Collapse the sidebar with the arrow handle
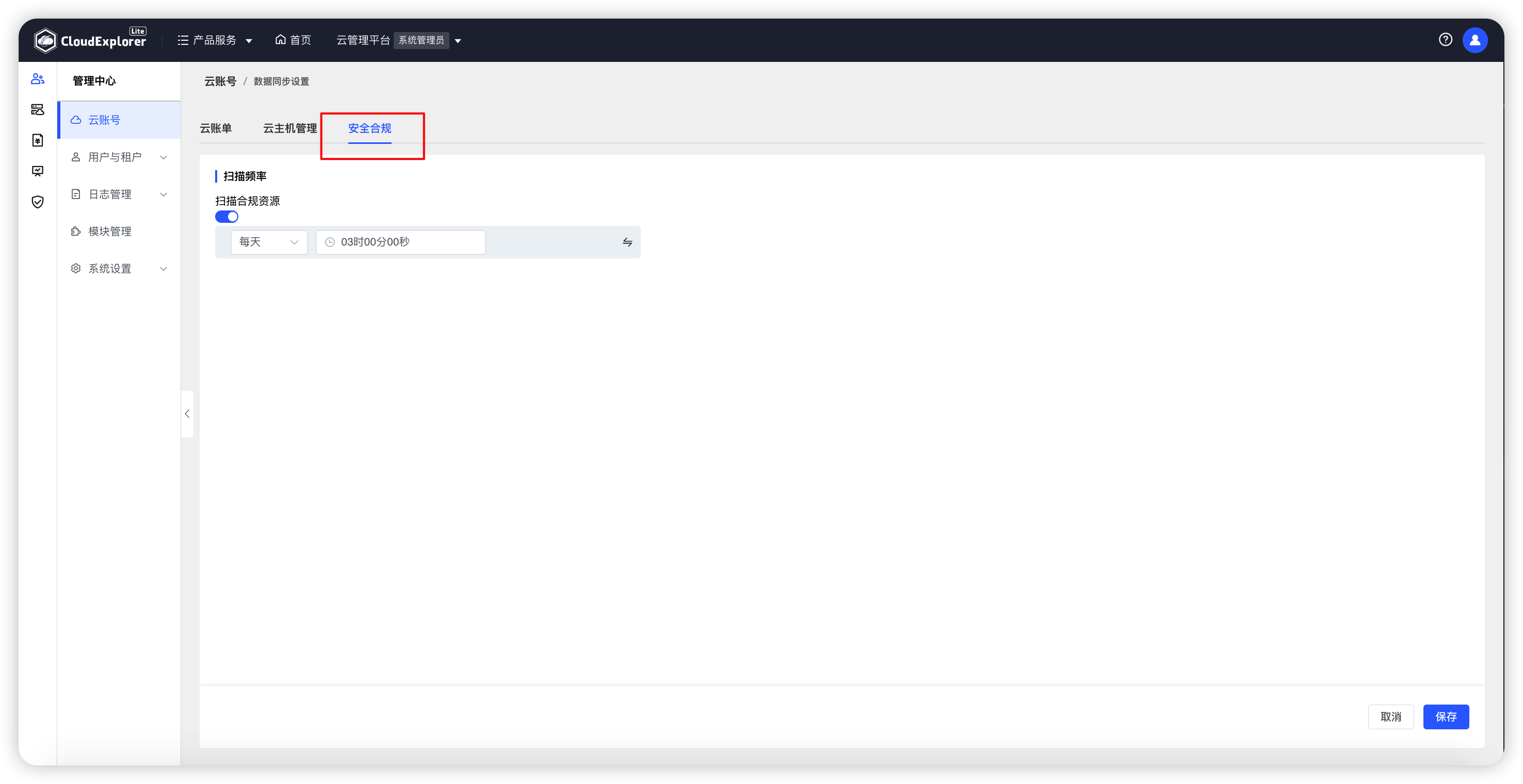1523x784 pixels. click(187, 414)
